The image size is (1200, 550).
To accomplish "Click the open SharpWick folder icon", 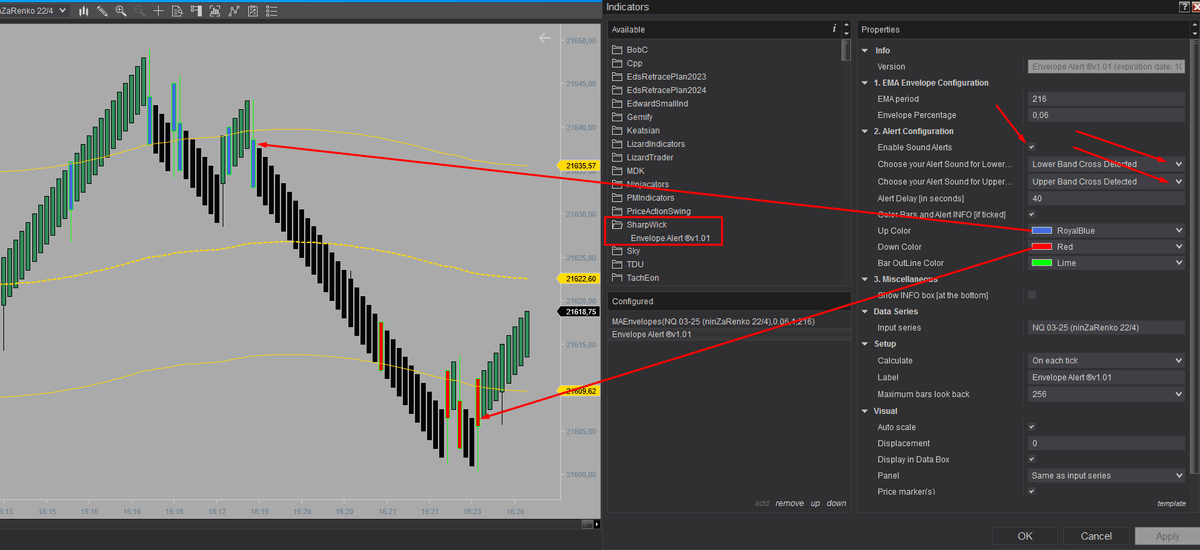I will (x=617, y=225).
